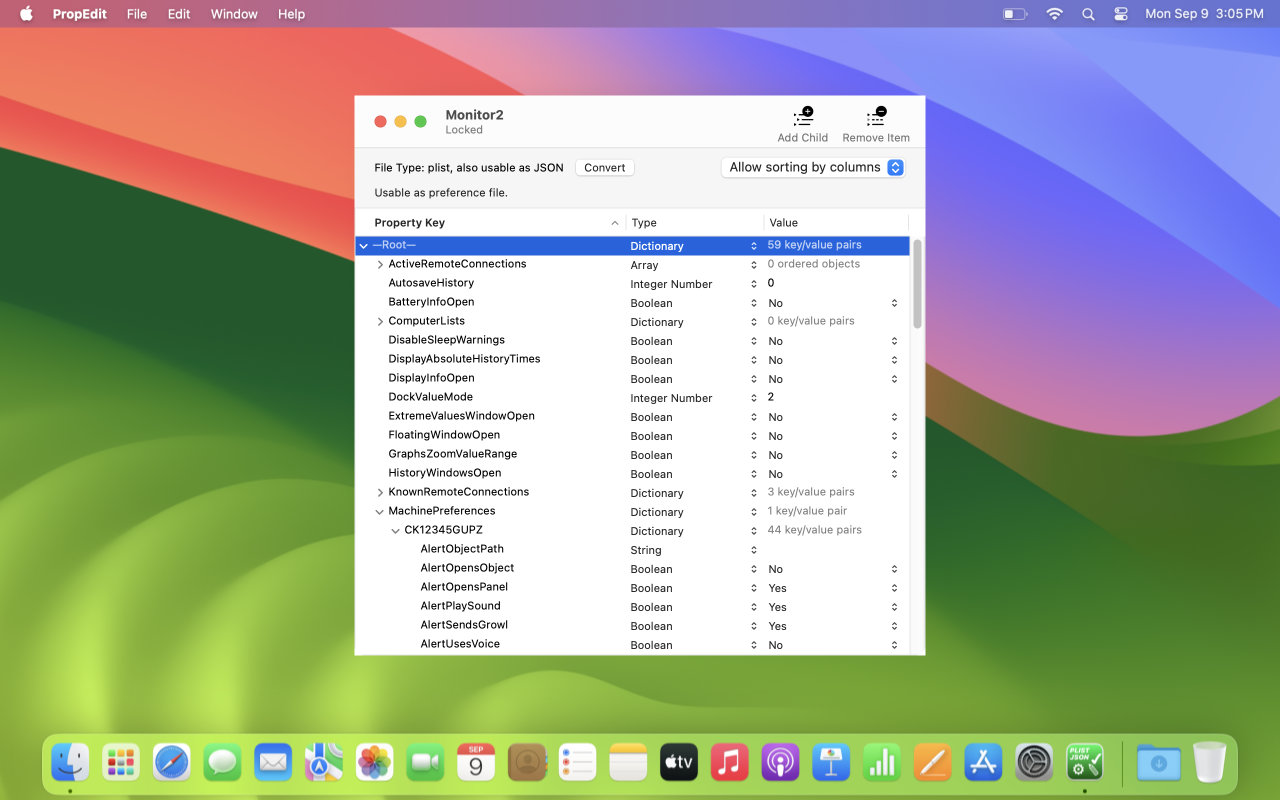Click the PropEdit PLIST JSON dock icon
Screen dimensions: 1280x800
1085,763
